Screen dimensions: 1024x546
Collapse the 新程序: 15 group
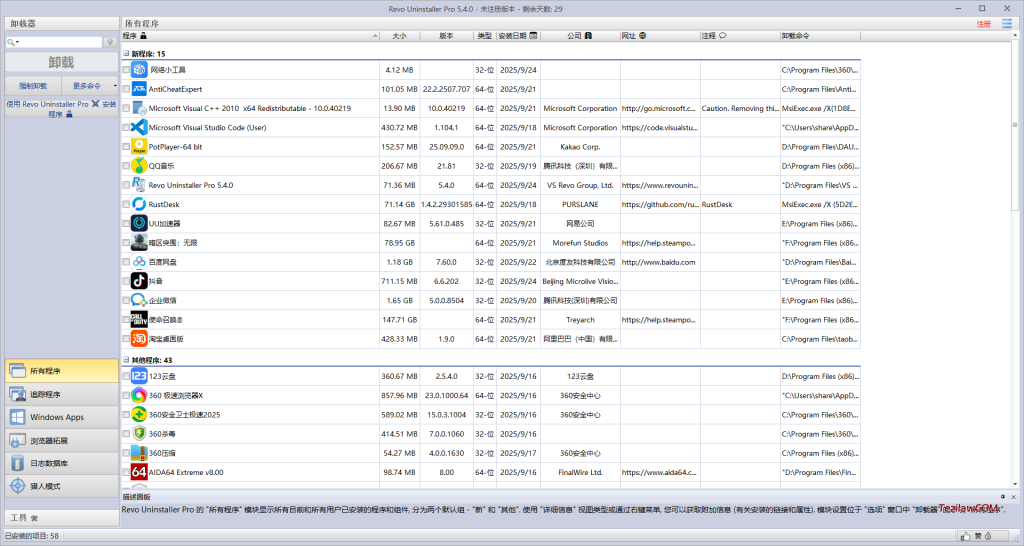(126, 54)
